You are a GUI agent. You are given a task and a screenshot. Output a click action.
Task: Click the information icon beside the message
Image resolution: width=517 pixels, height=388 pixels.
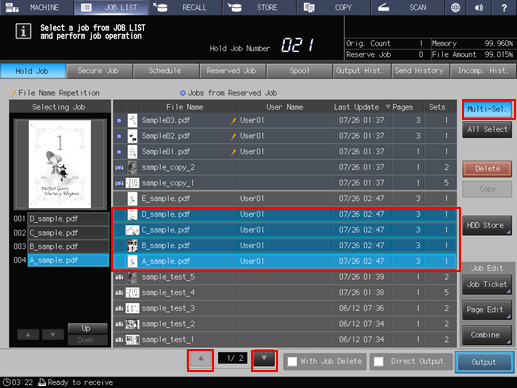[x=23, y=31]
